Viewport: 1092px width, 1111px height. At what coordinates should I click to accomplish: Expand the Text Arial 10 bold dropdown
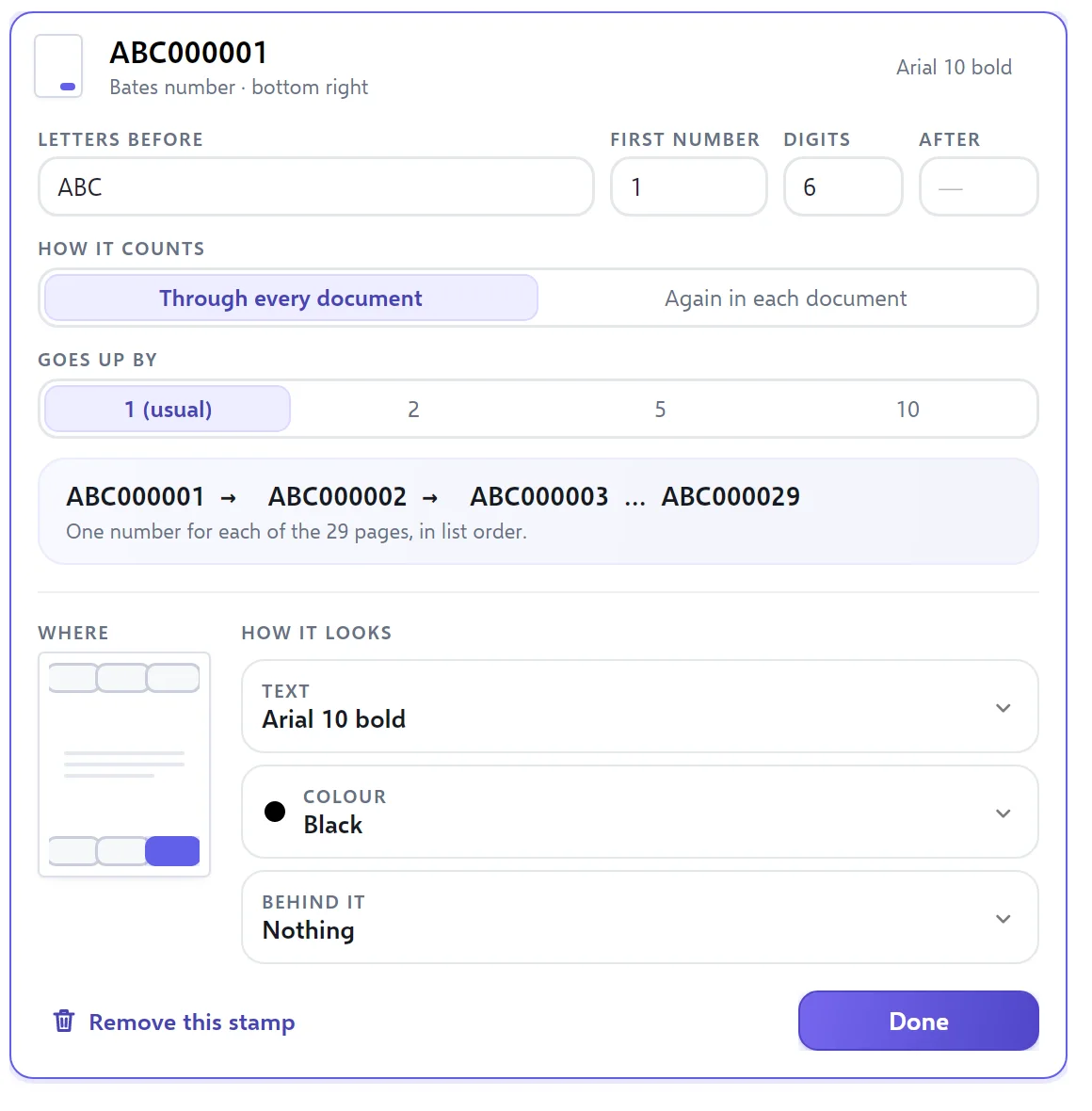640,706
